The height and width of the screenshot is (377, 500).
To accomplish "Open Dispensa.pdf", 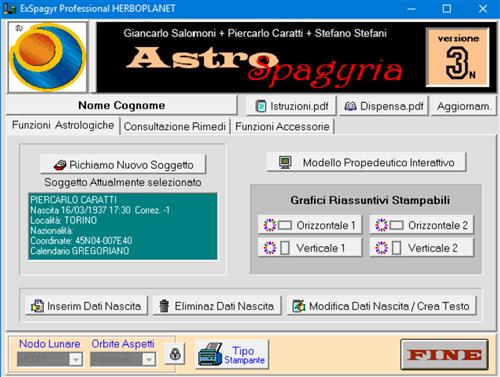I will tap(383, 106).
